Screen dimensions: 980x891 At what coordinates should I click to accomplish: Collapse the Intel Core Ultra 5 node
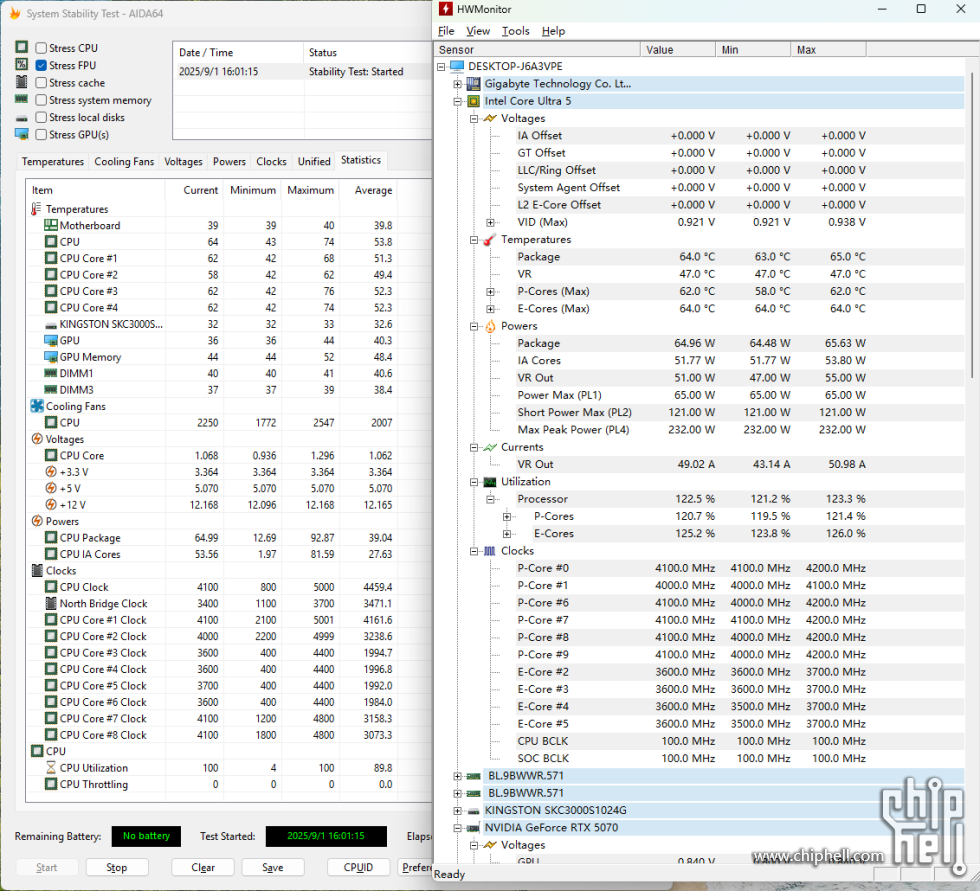pyautogui.click(x=458, y=101)
